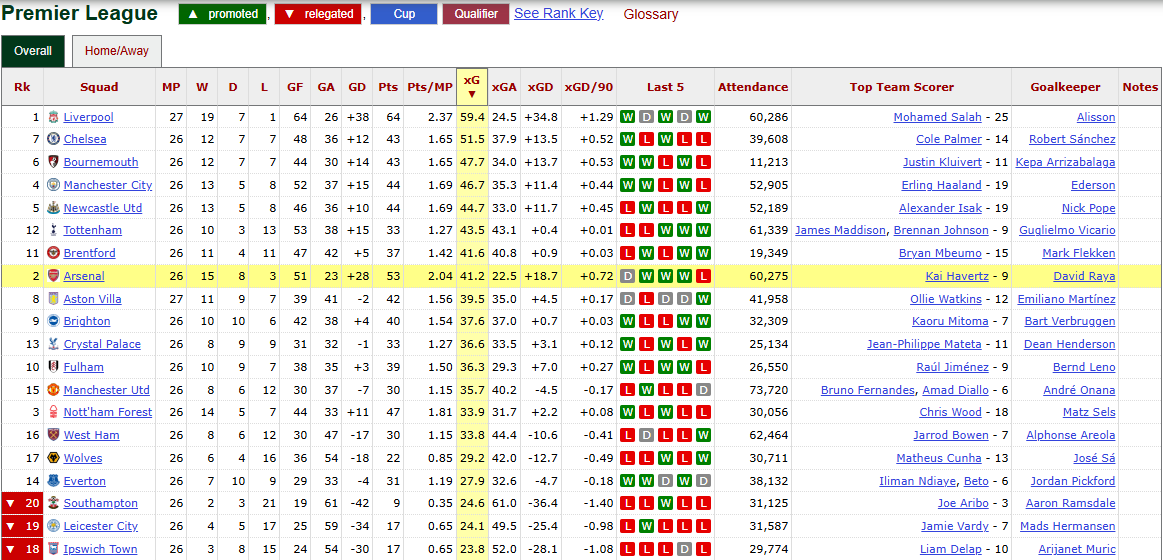Sort table by Pts/MP column header
This screenshot has width=1163, height=560.
pyautogui.click(x=429, y=87)
